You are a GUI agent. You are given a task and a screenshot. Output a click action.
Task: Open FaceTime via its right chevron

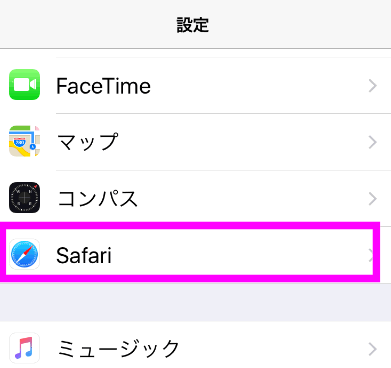click(373, 86)
